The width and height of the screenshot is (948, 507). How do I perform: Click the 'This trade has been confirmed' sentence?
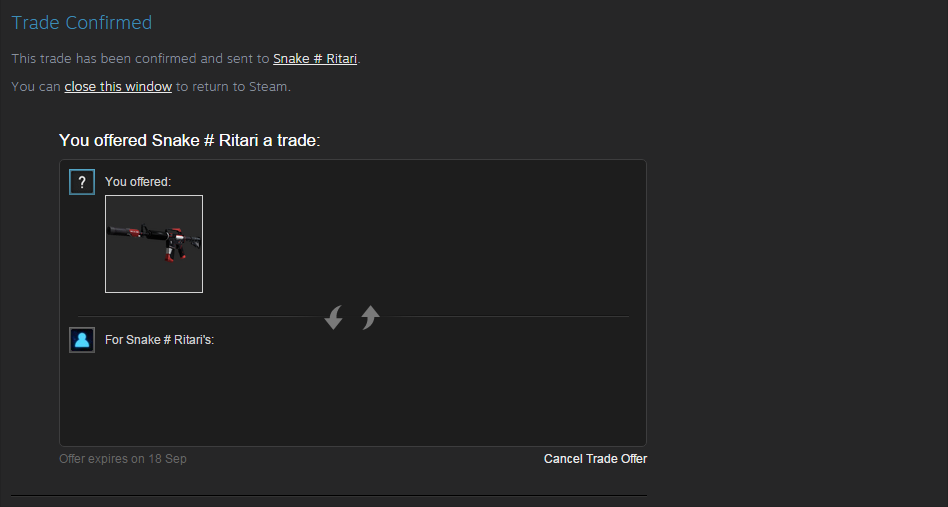coord(186,59)
